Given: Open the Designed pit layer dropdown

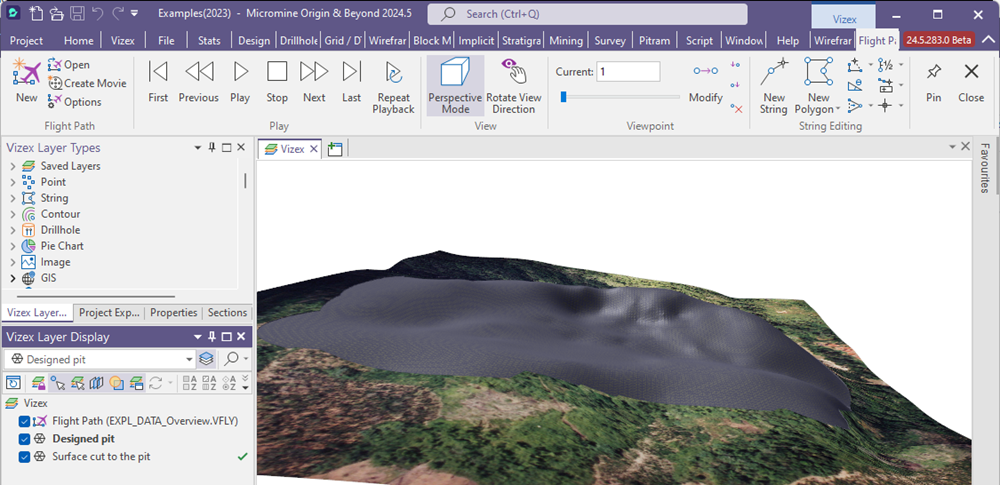Looking at the screenshot, I should (x=189, y=359).
